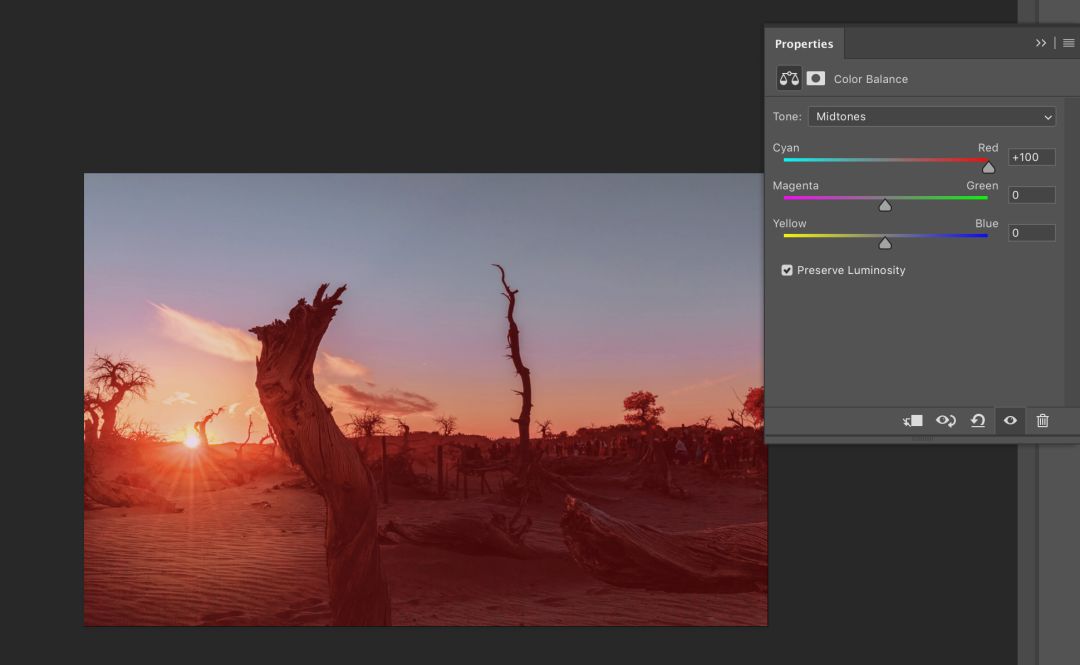Click the sunset desert image canvas
The image size is (1080, 665).
[x=425, y=400]
